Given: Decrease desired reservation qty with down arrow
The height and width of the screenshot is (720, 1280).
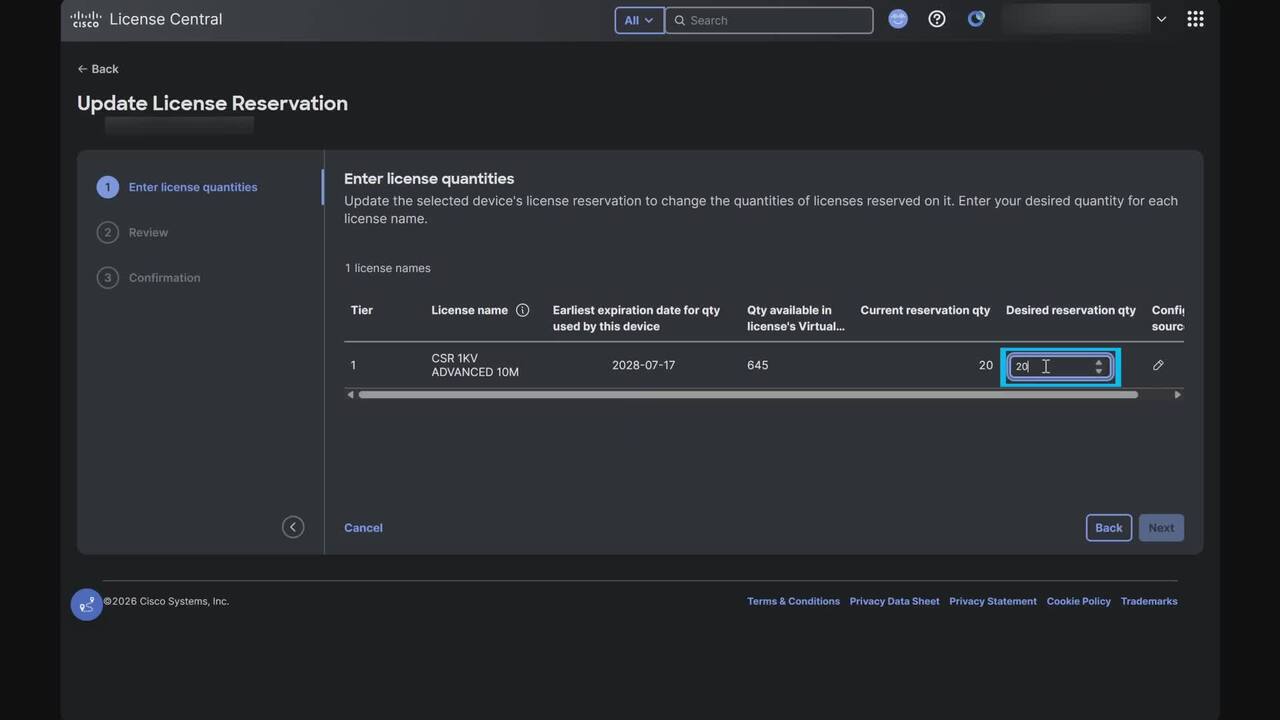Looking at the screenshot, I should (1099, 371).
